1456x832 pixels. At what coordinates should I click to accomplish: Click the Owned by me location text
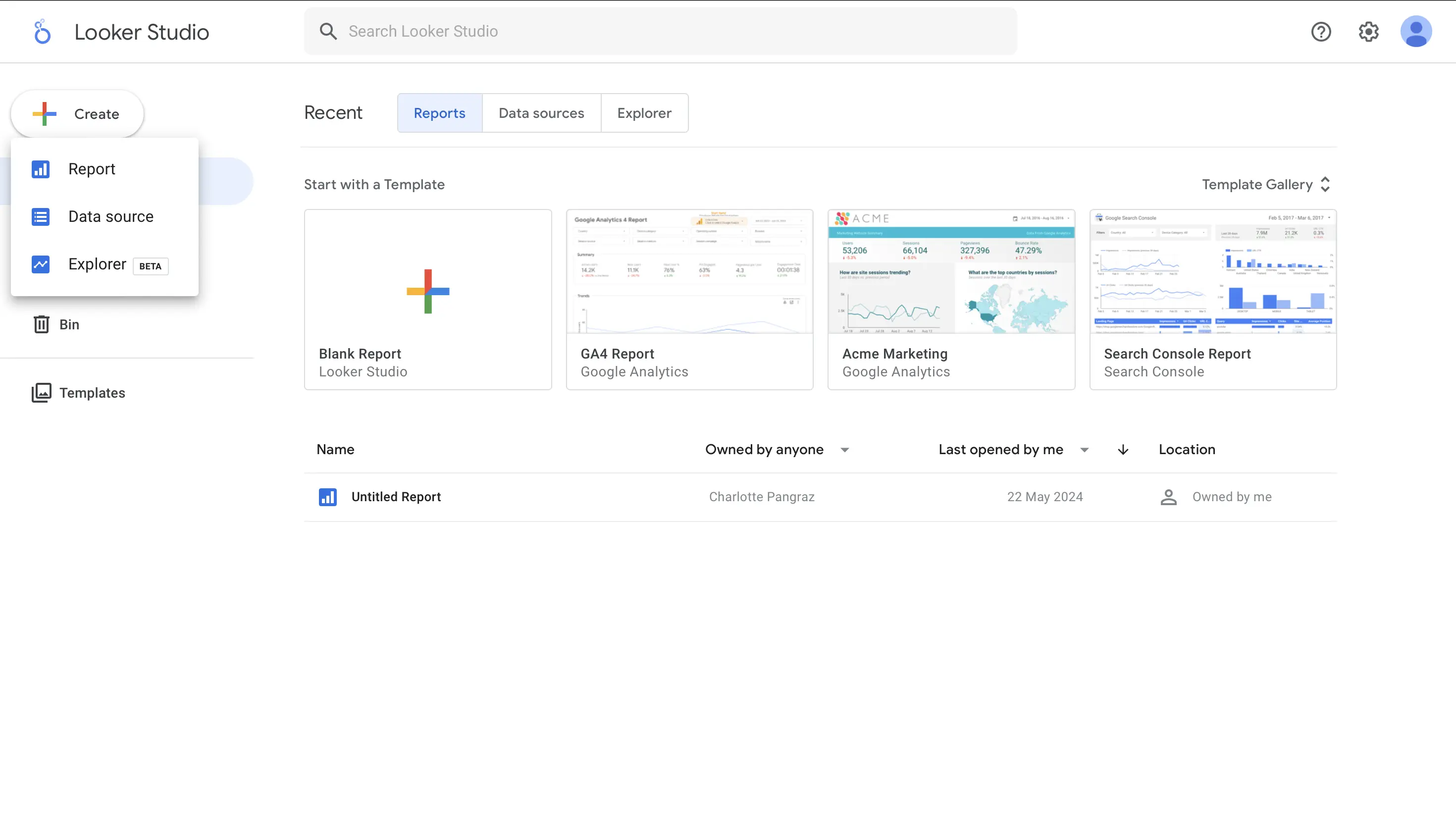1232,497
